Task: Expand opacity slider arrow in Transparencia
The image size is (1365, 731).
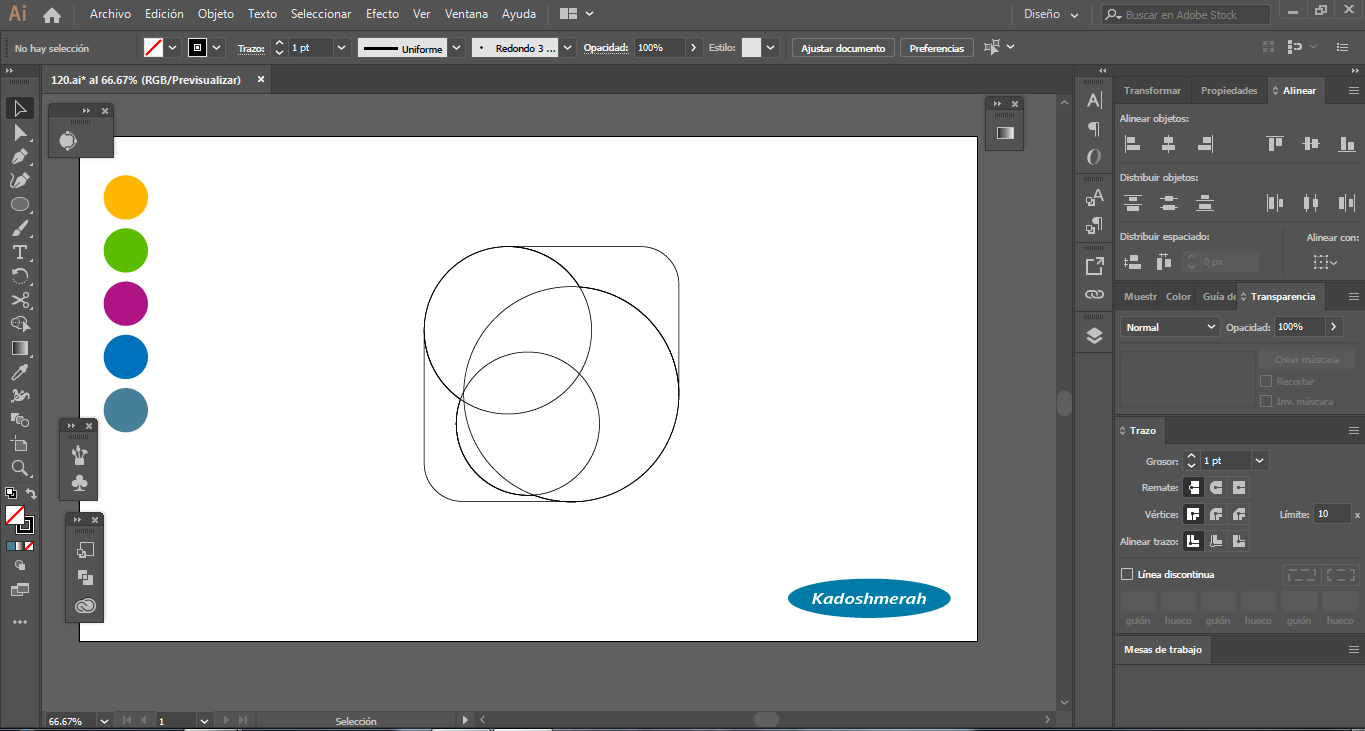Action: point(1334,327)
